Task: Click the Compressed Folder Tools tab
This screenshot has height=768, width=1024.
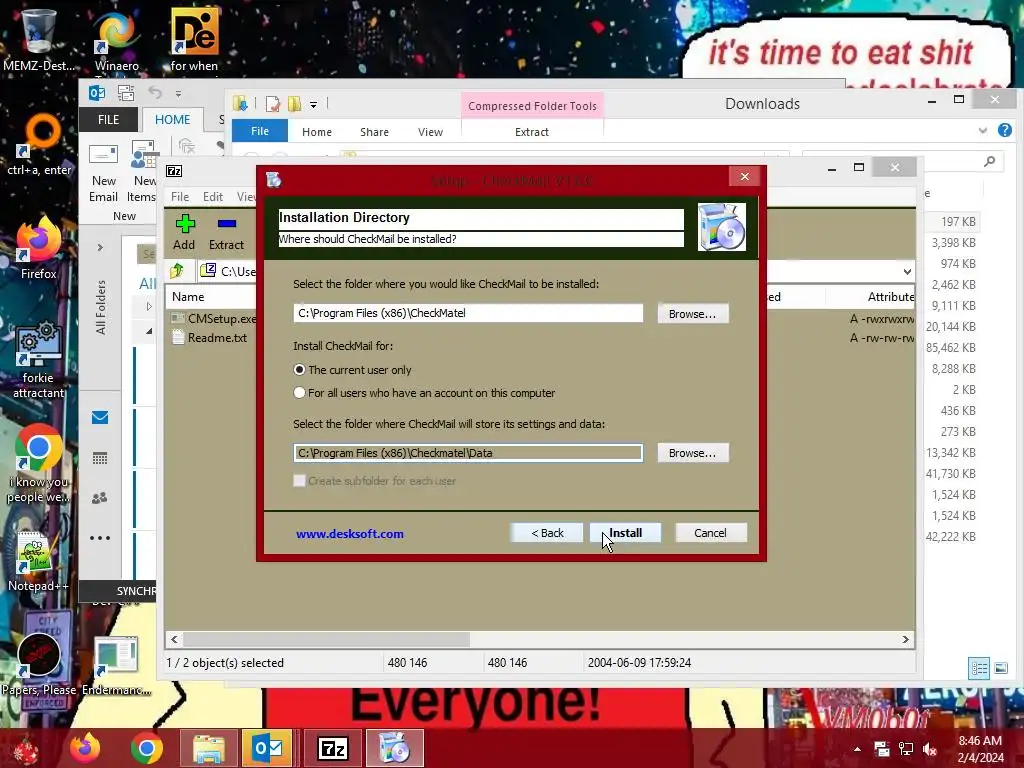Action: pos(532,106)
